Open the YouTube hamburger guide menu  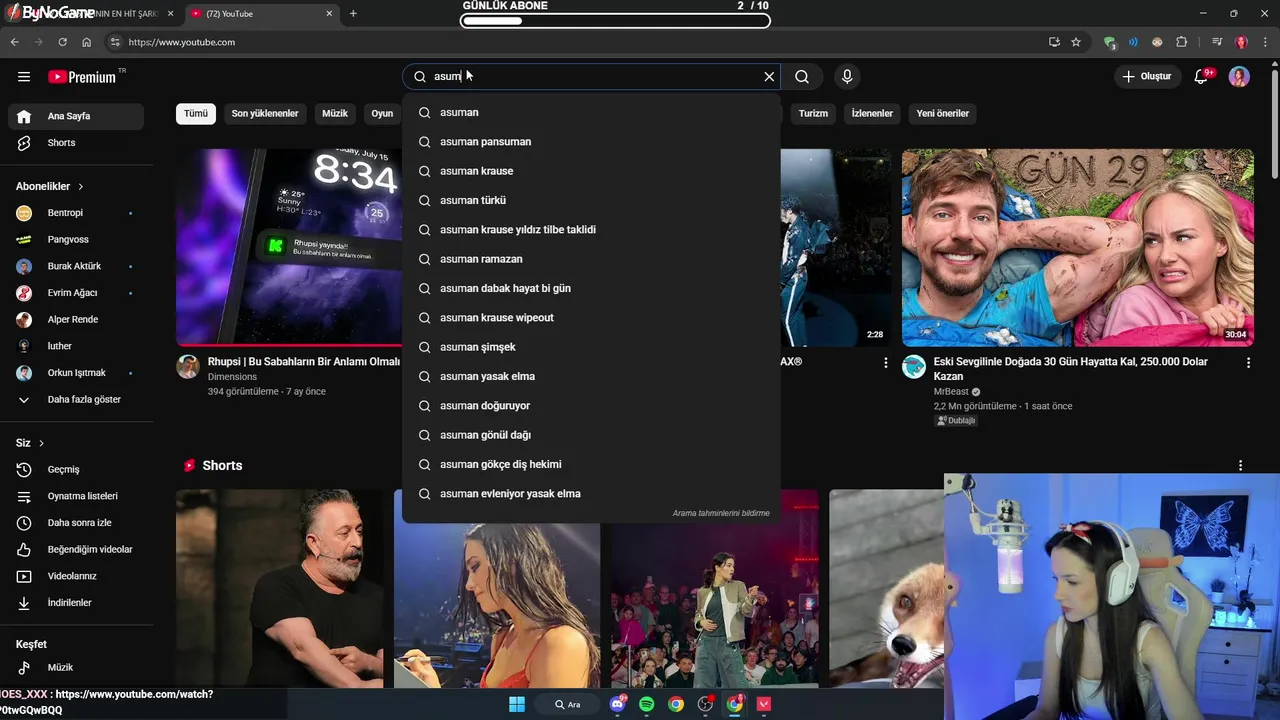coord(24,77)
